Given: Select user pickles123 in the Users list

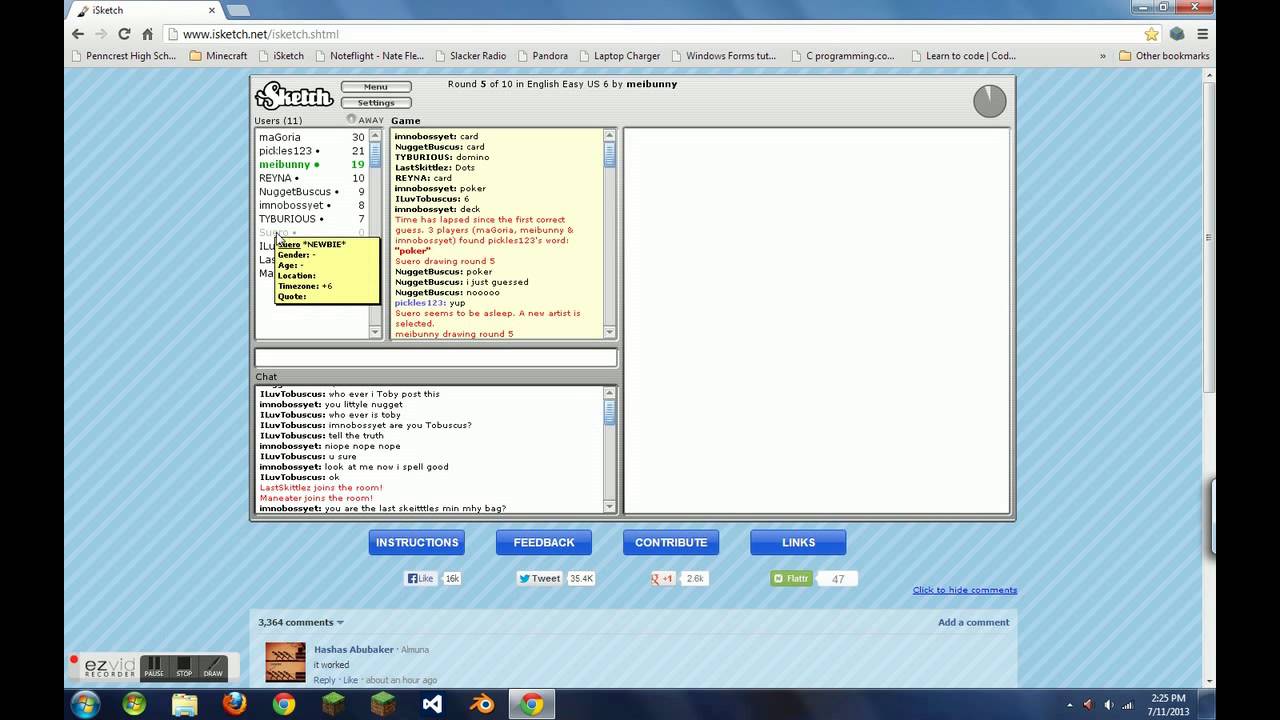Looking at the screenshot, I should 312,151.
